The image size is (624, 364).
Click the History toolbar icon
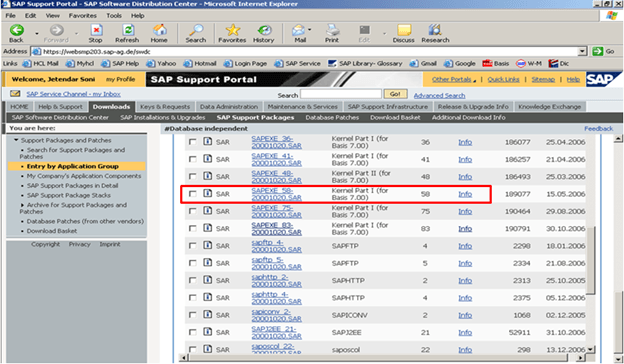[x=264, y=30]
